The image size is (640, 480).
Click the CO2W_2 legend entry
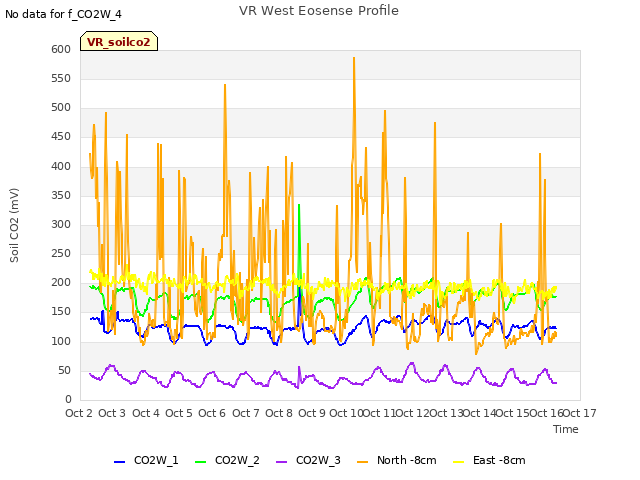227,460
